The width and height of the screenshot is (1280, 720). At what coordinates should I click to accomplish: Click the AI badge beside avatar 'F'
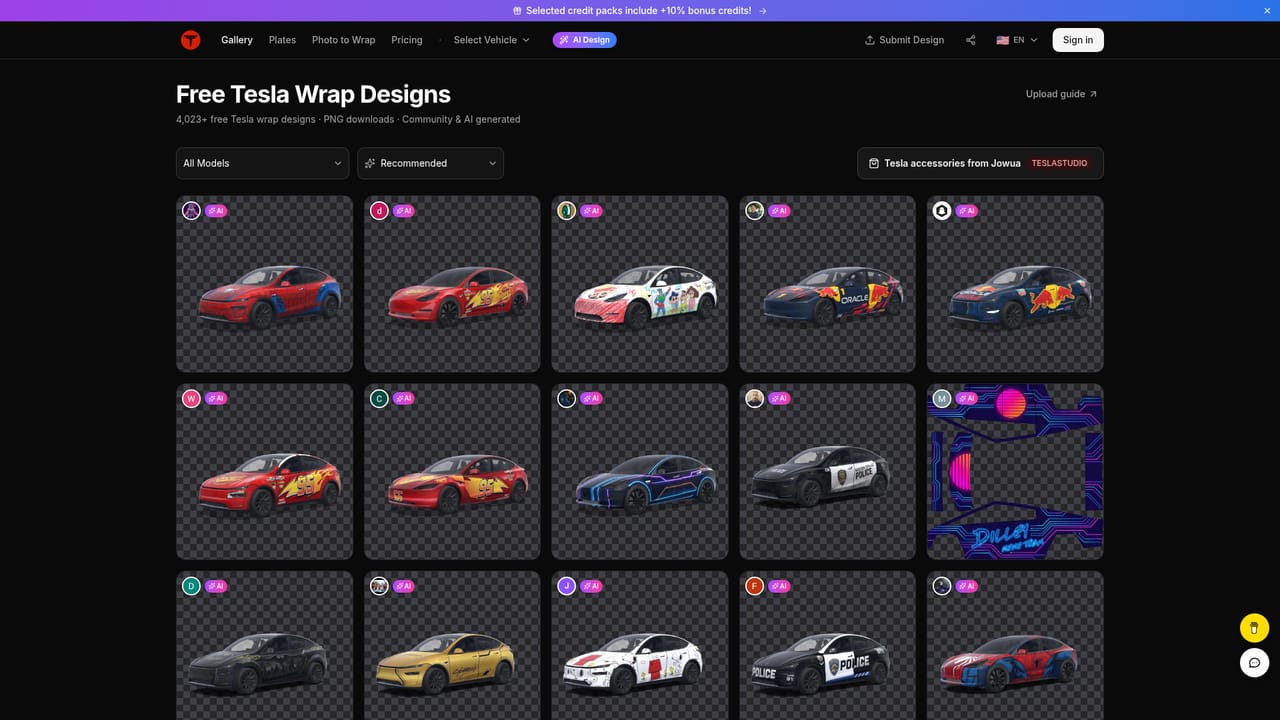click(779, 586)
